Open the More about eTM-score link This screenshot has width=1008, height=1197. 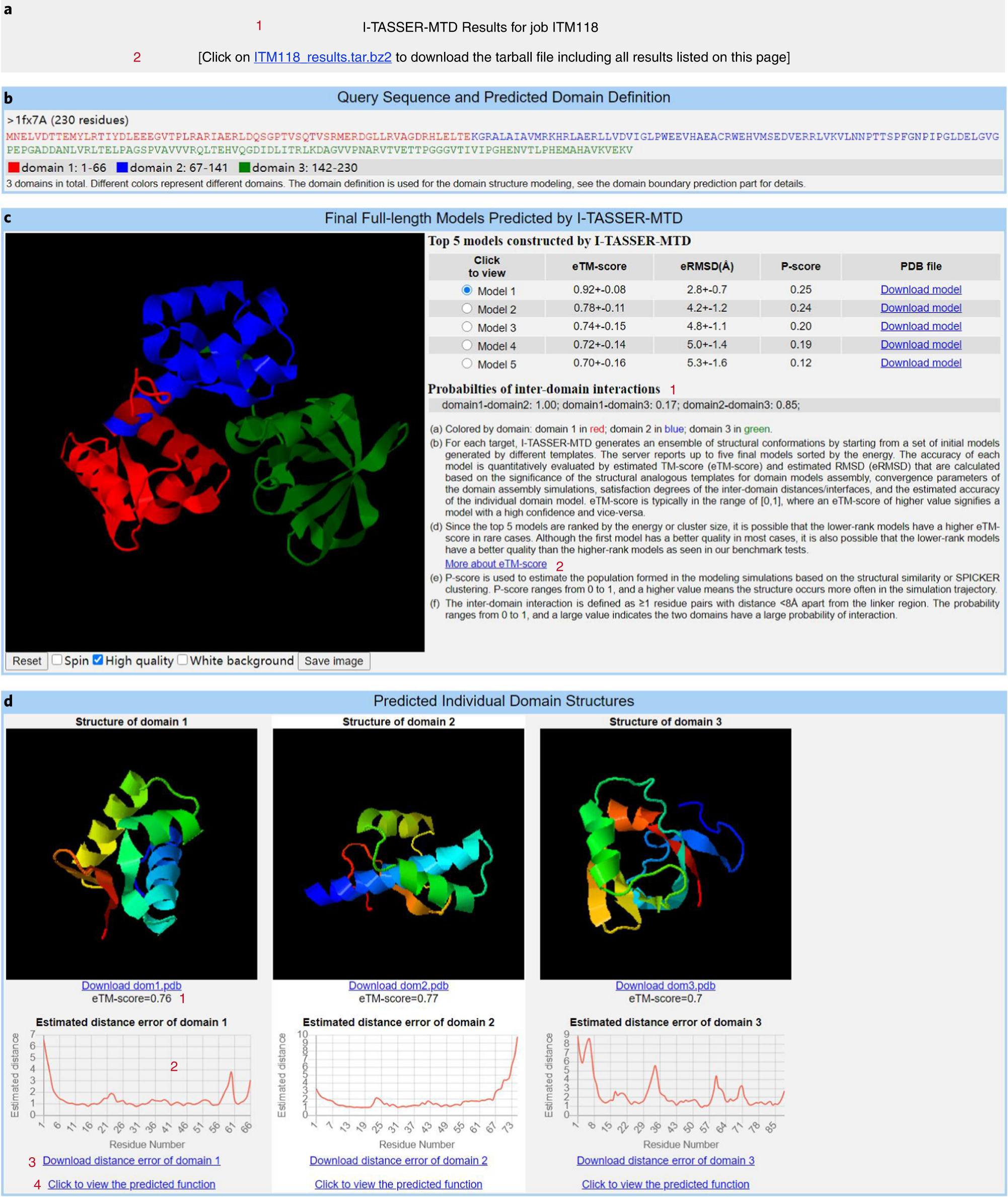(x=495, y=564)
